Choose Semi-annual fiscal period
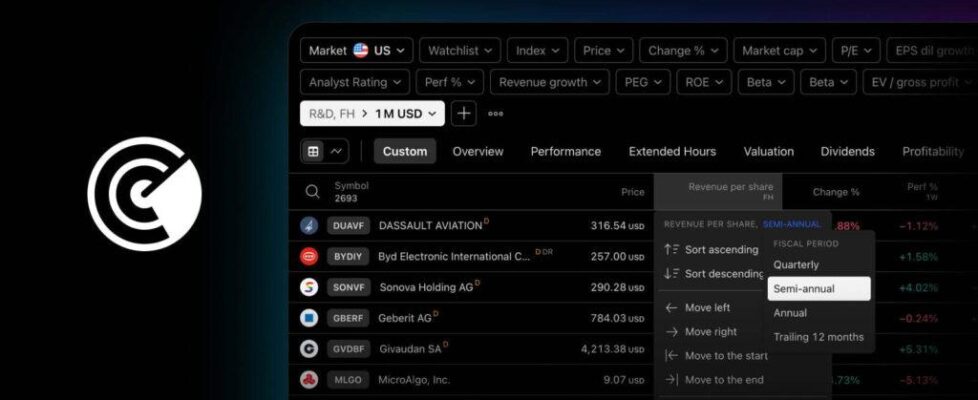 [819, 289]
